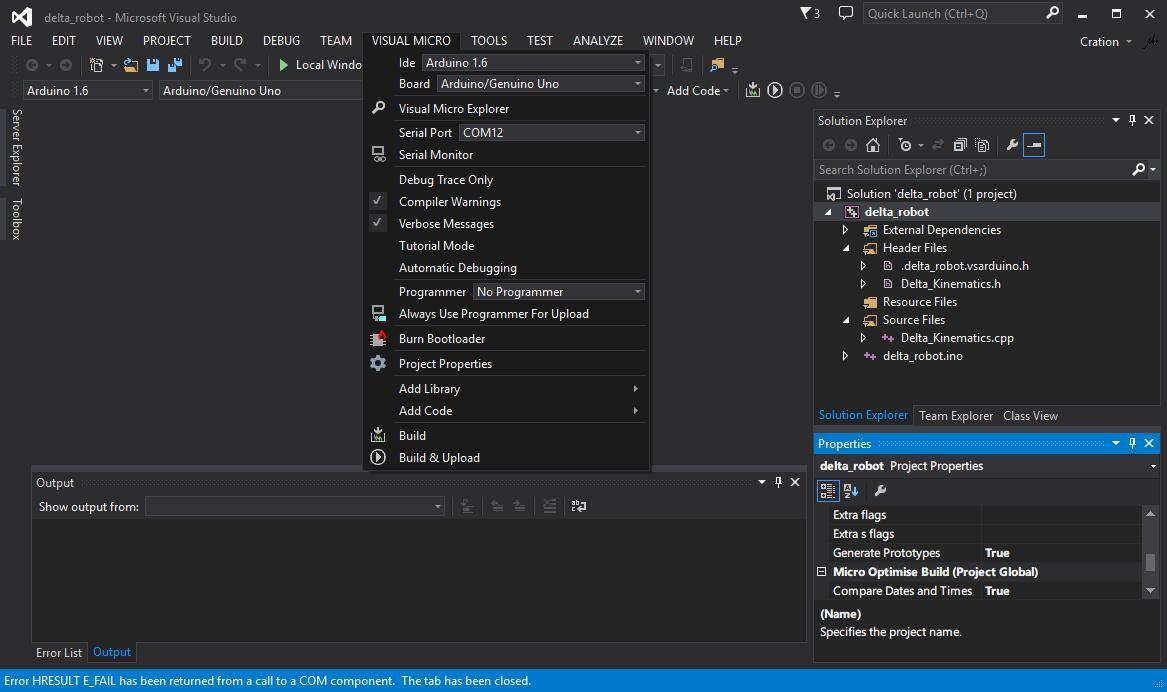Click the Build & Upload toolbar play icon
1167x692 pixels.
[775, 90]
